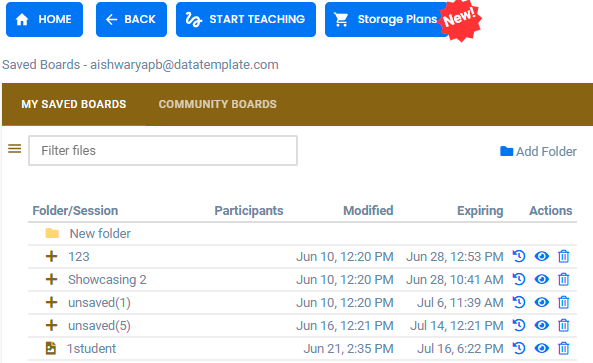Expand the Showcasing 2 session row
The width and height of the screenshot is (593, 363).
[x=51, y=279]
